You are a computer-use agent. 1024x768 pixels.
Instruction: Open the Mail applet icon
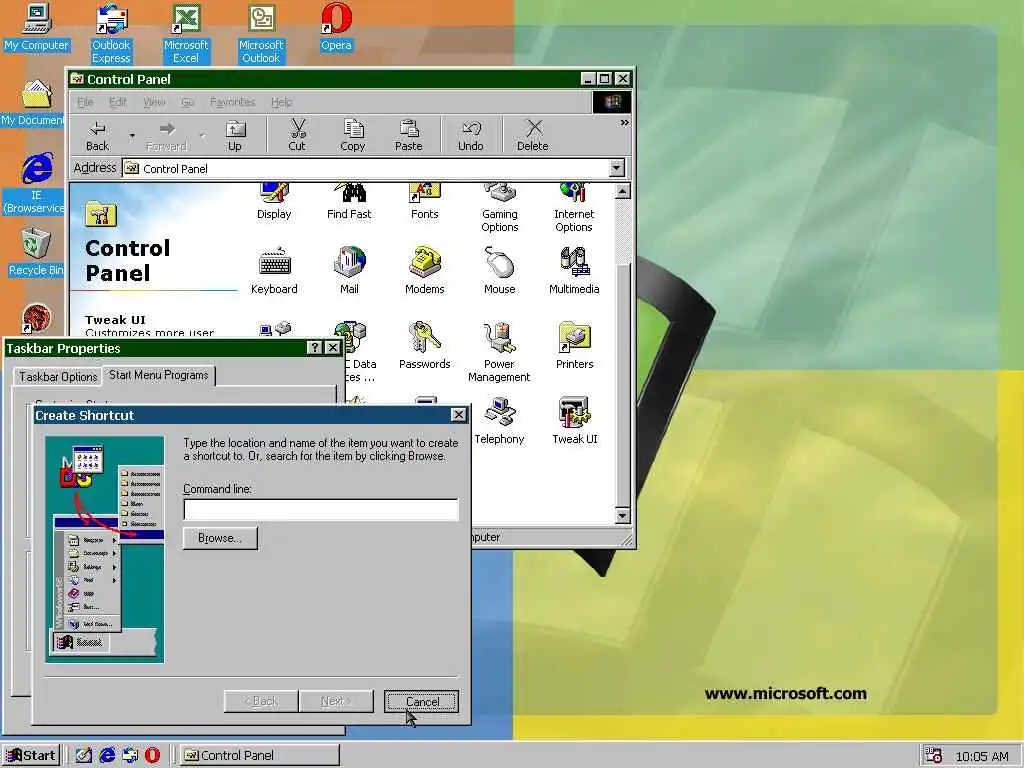[x=349, y=270]
